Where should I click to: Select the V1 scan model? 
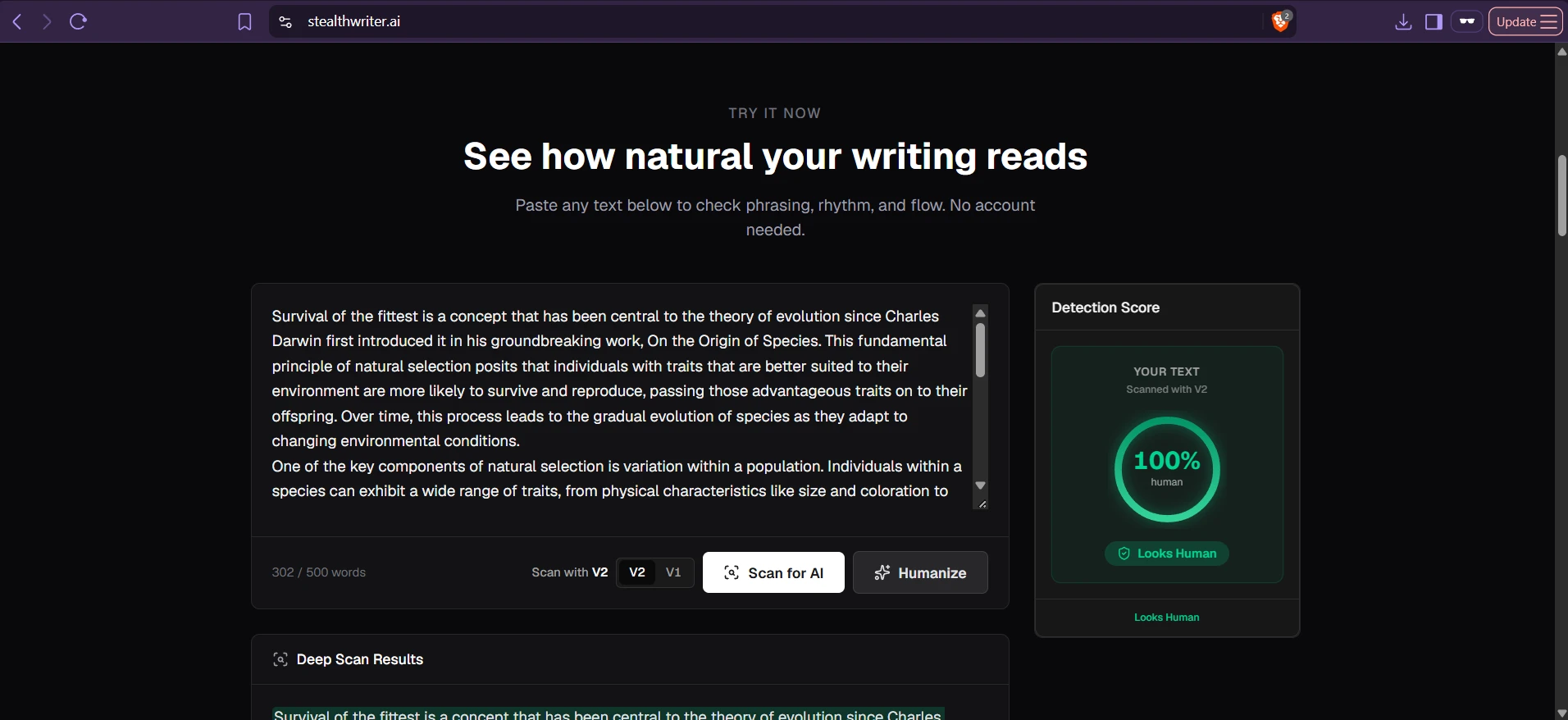[673, 572]
